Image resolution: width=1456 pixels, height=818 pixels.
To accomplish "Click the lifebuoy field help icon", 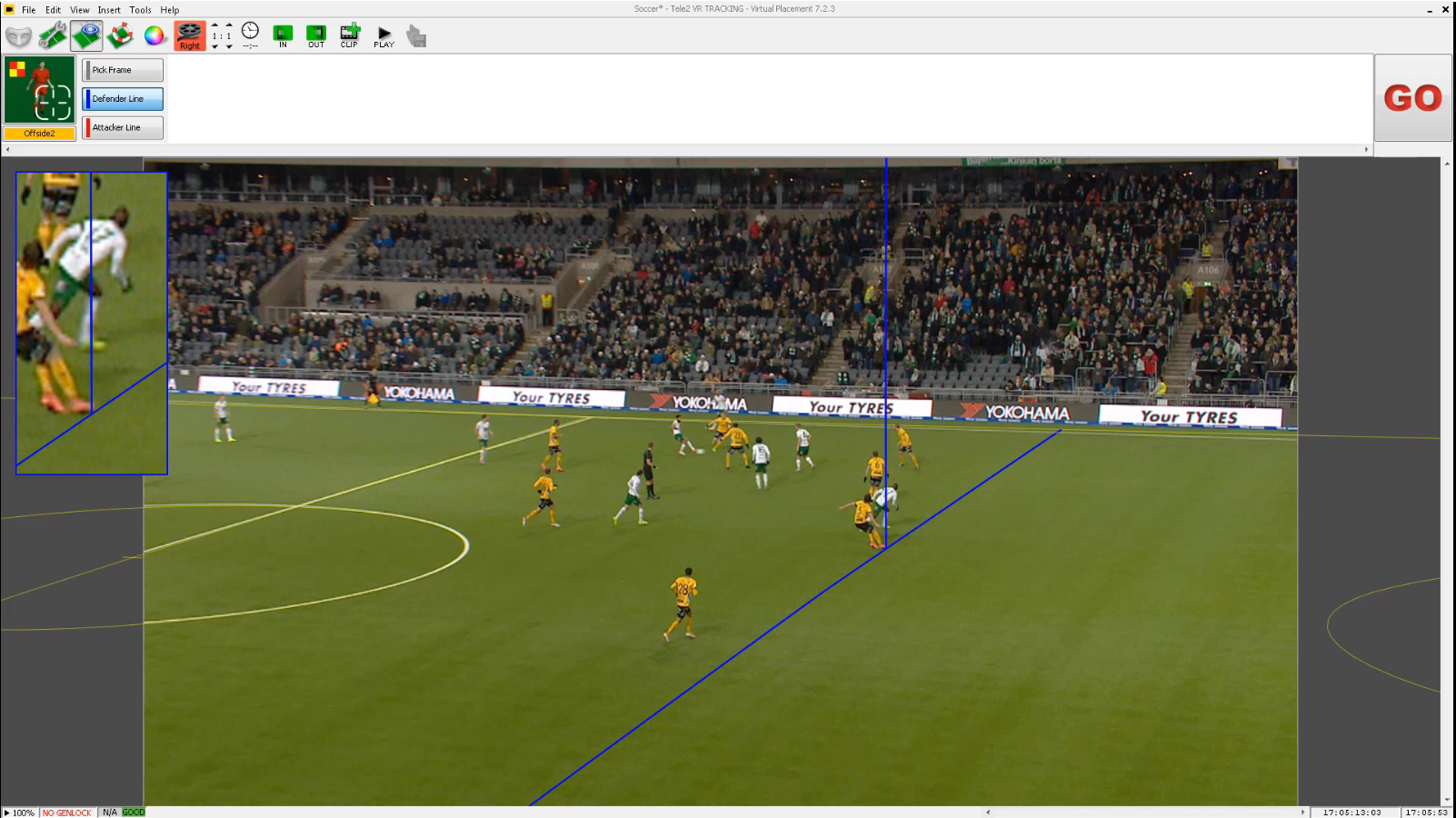I will 120,36.
